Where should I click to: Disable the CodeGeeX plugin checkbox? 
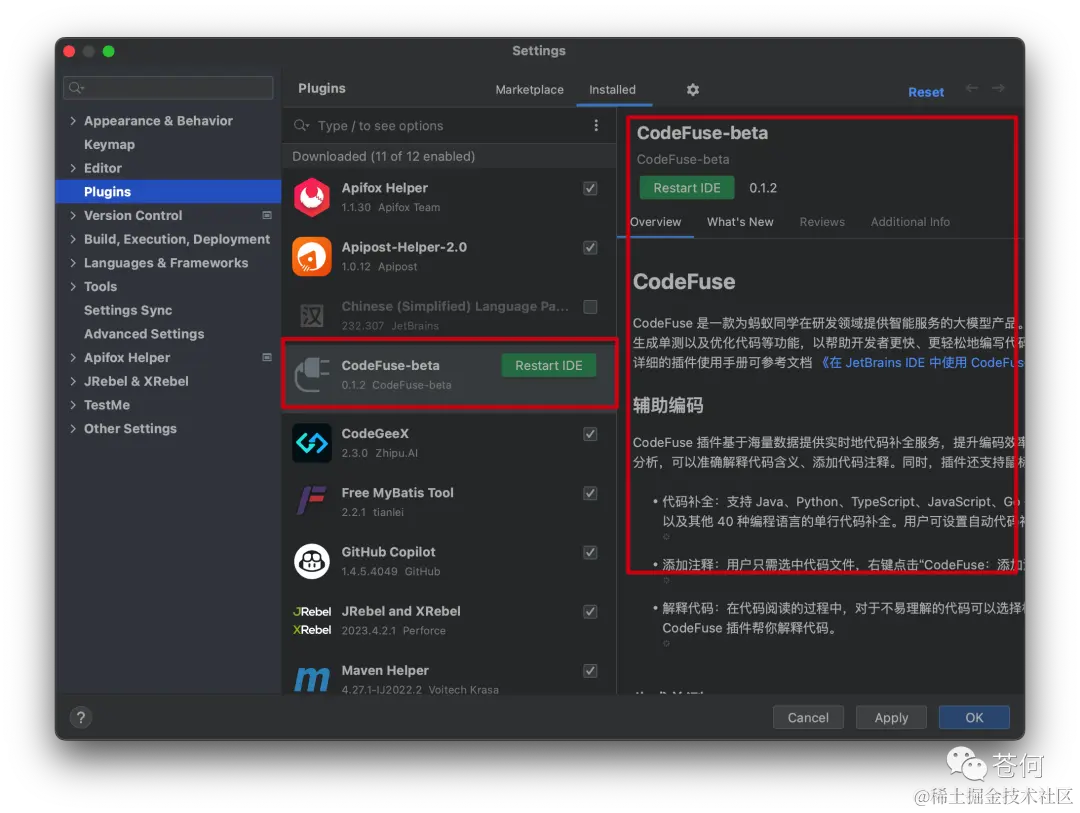[x=590, y=434]
